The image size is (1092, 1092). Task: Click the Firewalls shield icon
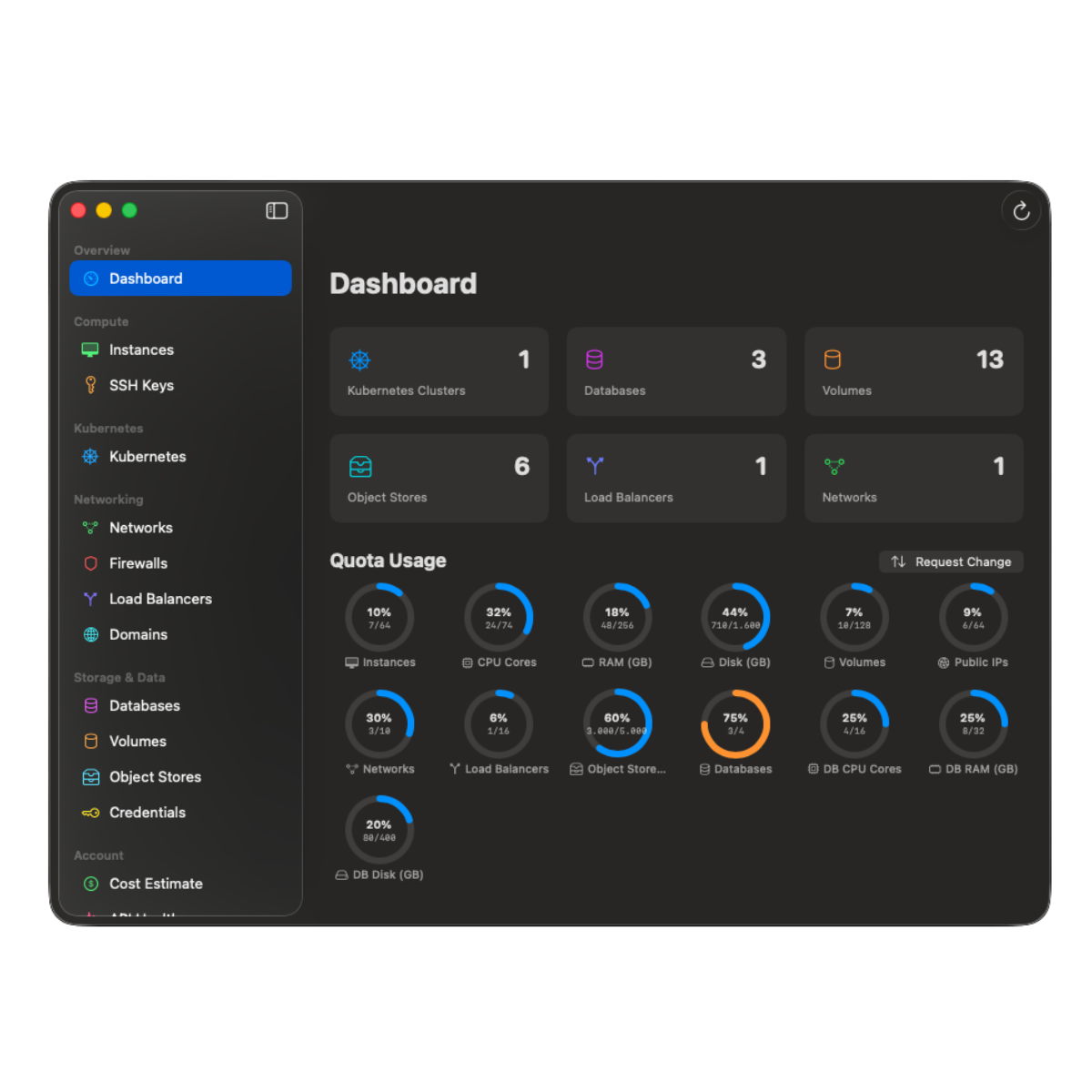coord(90,563)
